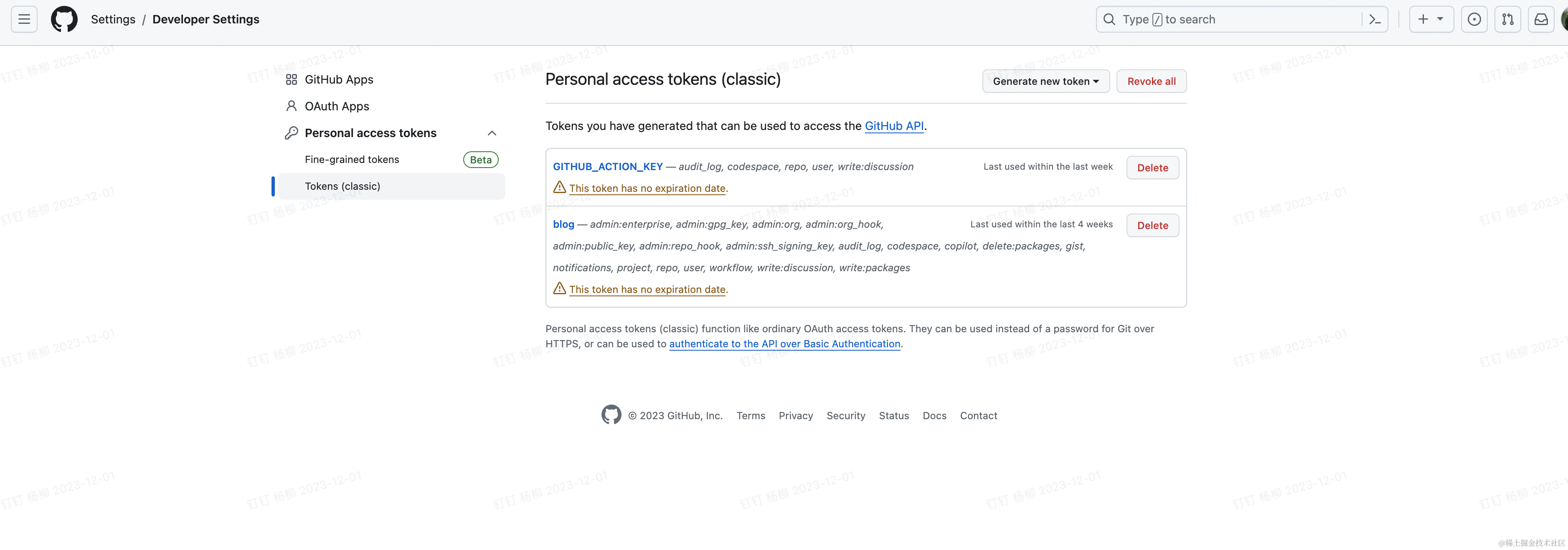The image size is (1568, 550).
Task: Open GitHub Apps in the sidebar
Action: pos(338,80)
